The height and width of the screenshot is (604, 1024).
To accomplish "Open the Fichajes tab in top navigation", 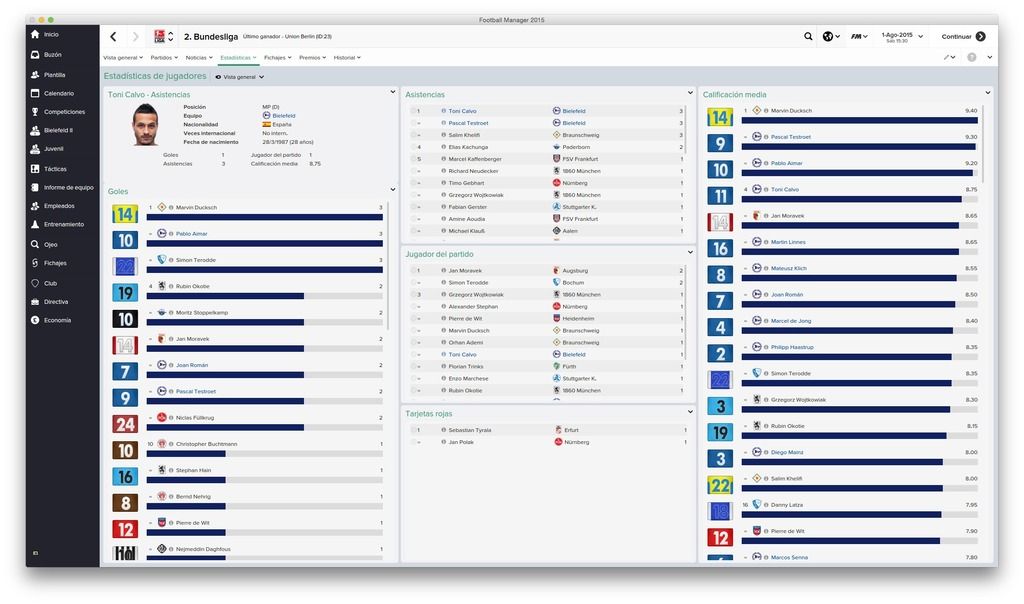I will (x=278, y=57).
